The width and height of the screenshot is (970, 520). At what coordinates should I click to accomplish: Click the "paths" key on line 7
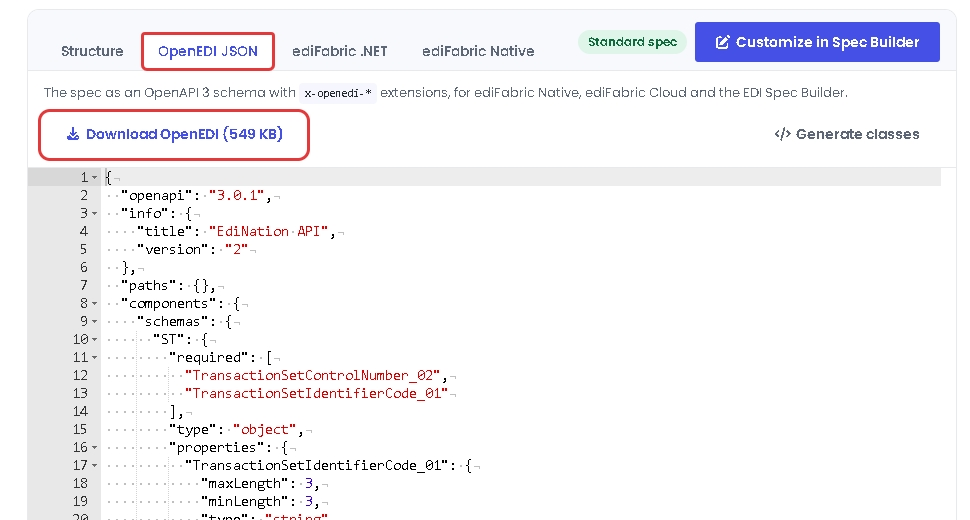pyautogui.click(x=148, y=285)
